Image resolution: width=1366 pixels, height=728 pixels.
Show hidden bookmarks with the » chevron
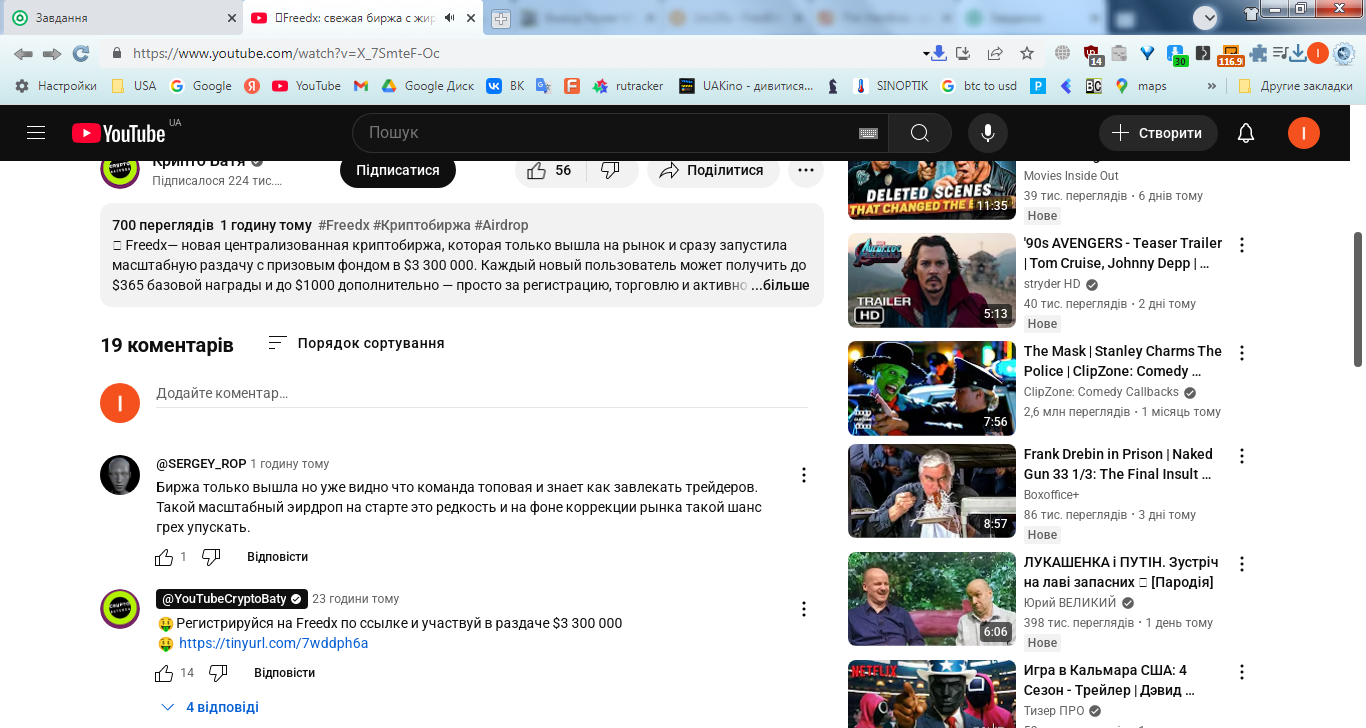(x=1212, y=86)
